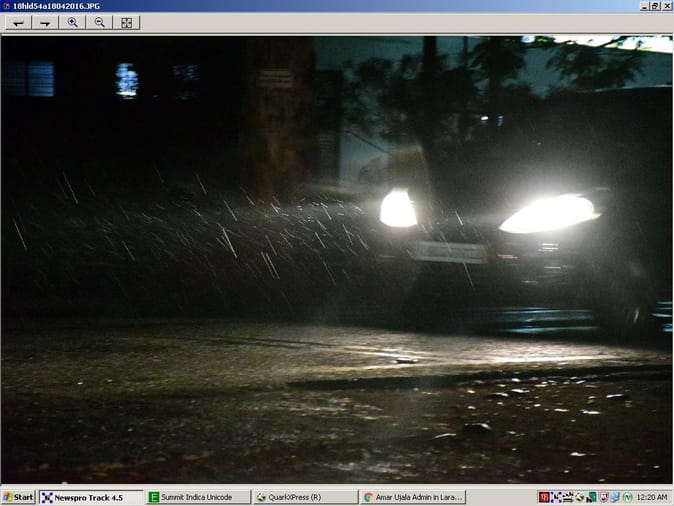
Task: Fit image to window using toolbar icon
Action: click(126, 22)
